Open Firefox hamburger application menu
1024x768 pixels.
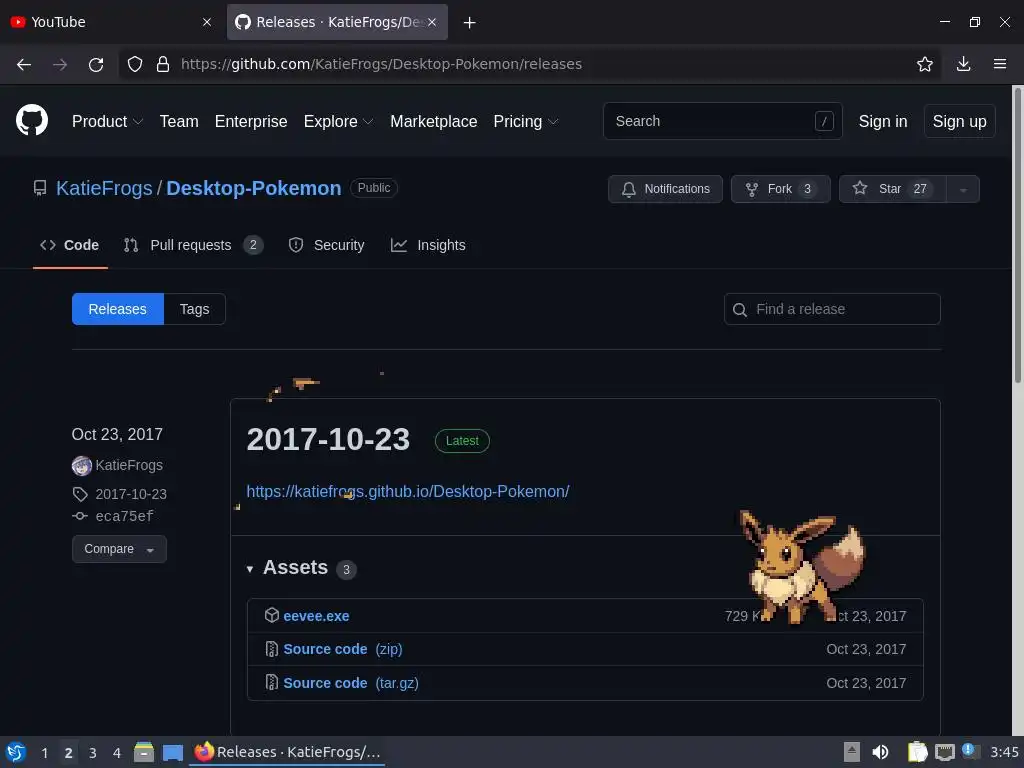[1000, 64]
